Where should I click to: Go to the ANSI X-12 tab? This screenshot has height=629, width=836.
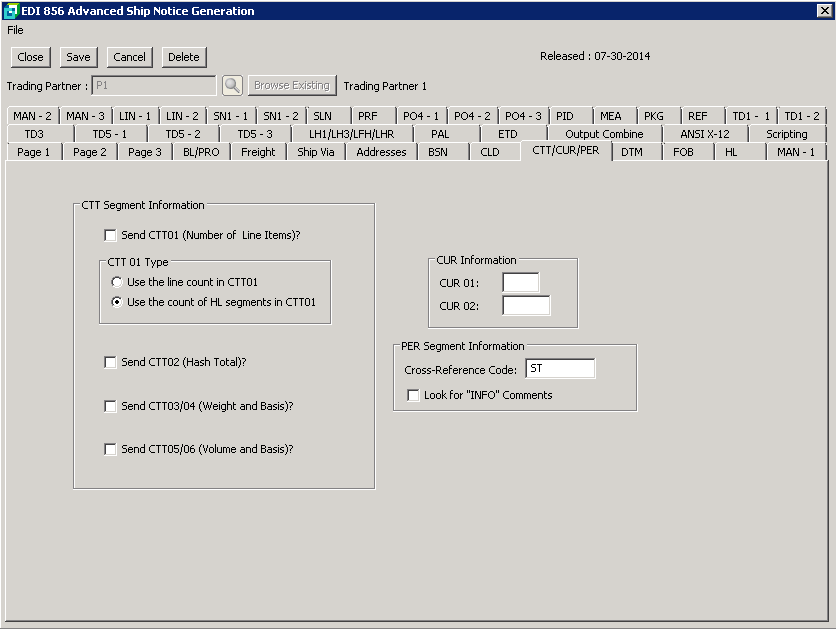point(704,134)
